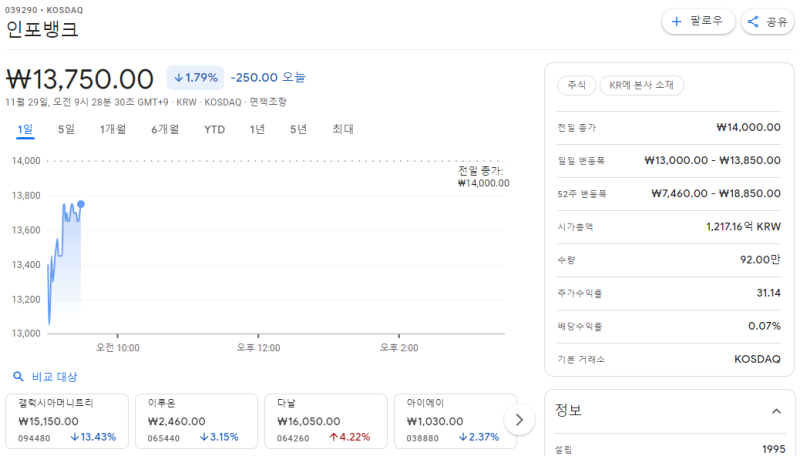Click the 배당수익률 value 0.07%
The image size is (800, 456).
764,326
